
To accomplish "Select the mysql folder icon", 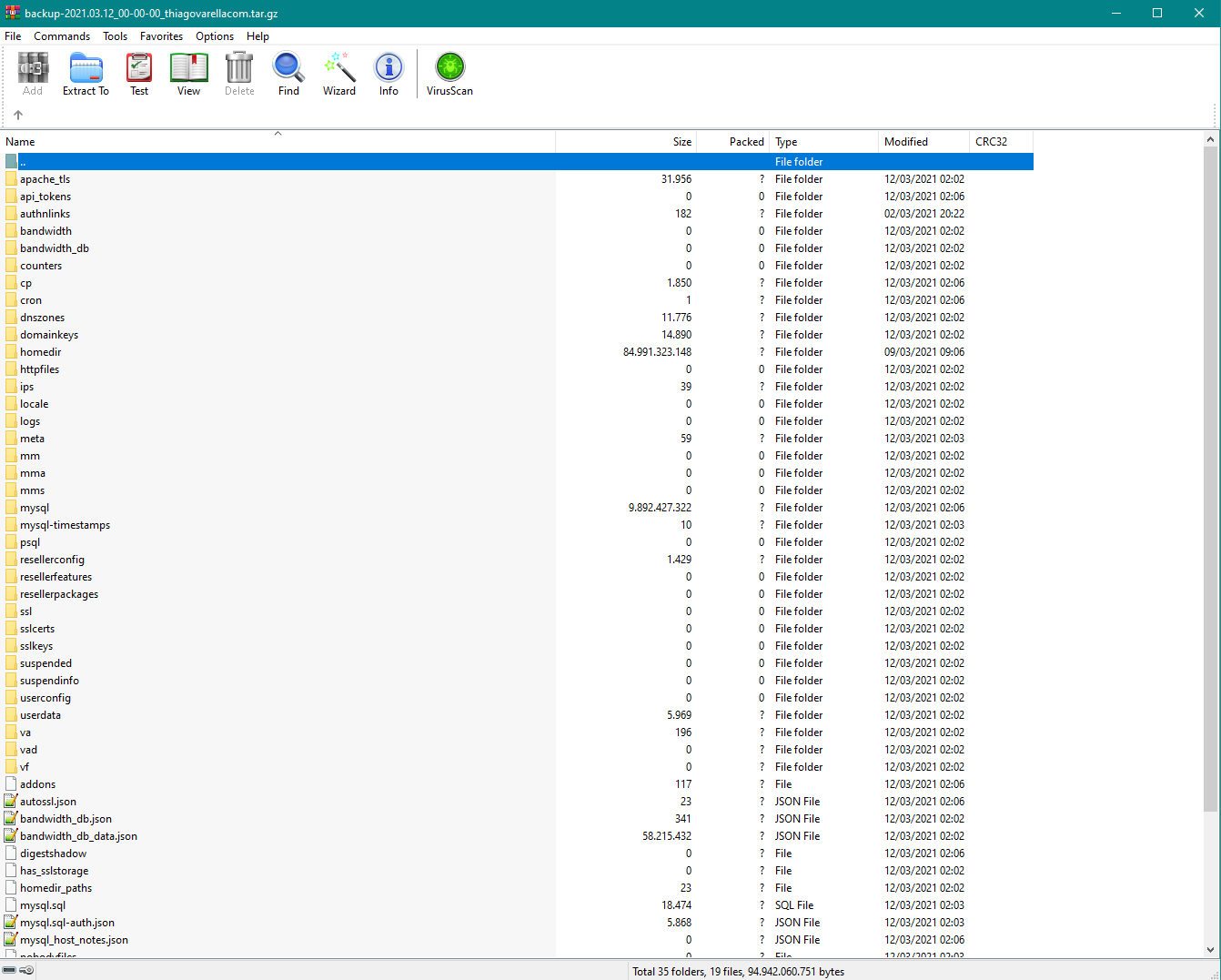I will tap(11, 508).
